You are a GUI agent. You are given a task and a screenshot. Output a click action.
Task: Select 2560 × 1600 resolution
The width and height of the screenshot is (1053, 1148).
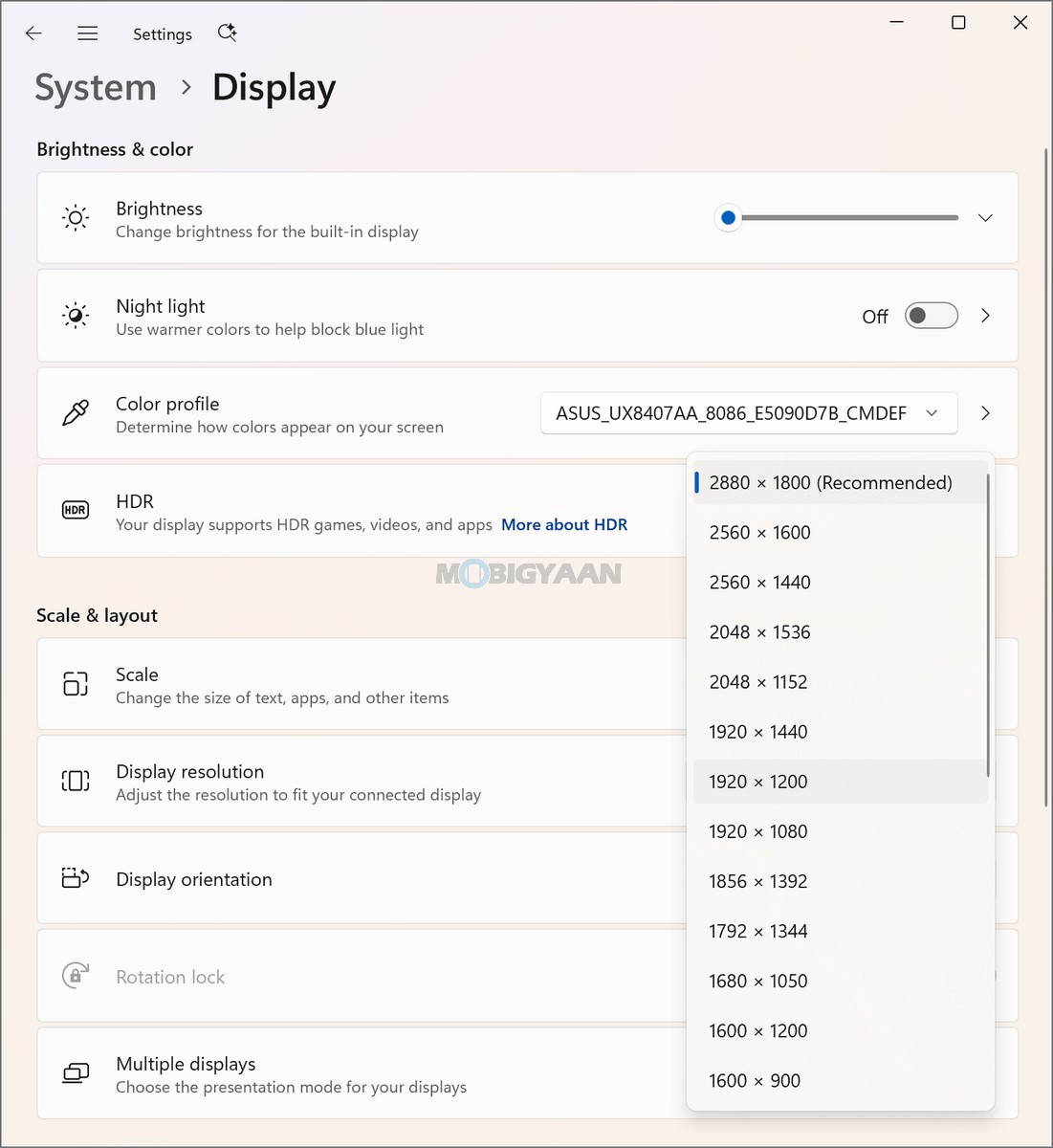pyautogui.click(x=841, y=533)
